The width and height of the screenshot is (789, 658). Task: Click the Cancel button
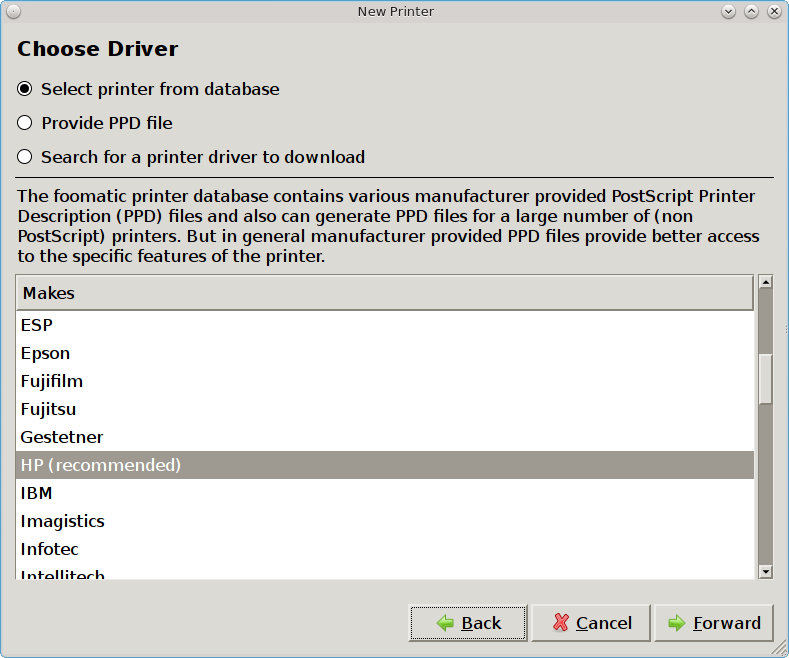591,623
